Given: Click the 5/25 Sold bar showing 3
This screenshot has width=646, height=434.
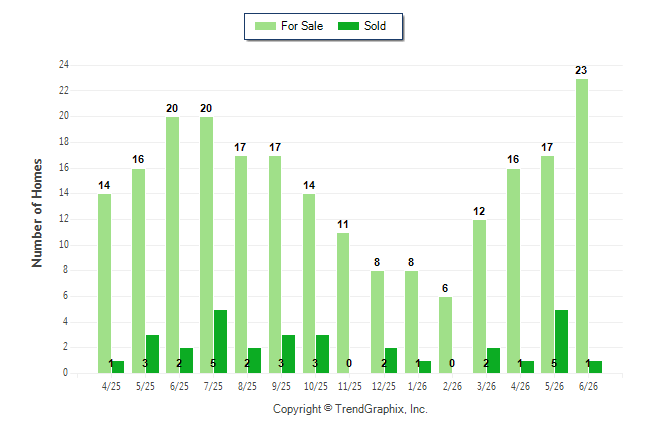Looking at the screenshot, I should tap(152, 354).
